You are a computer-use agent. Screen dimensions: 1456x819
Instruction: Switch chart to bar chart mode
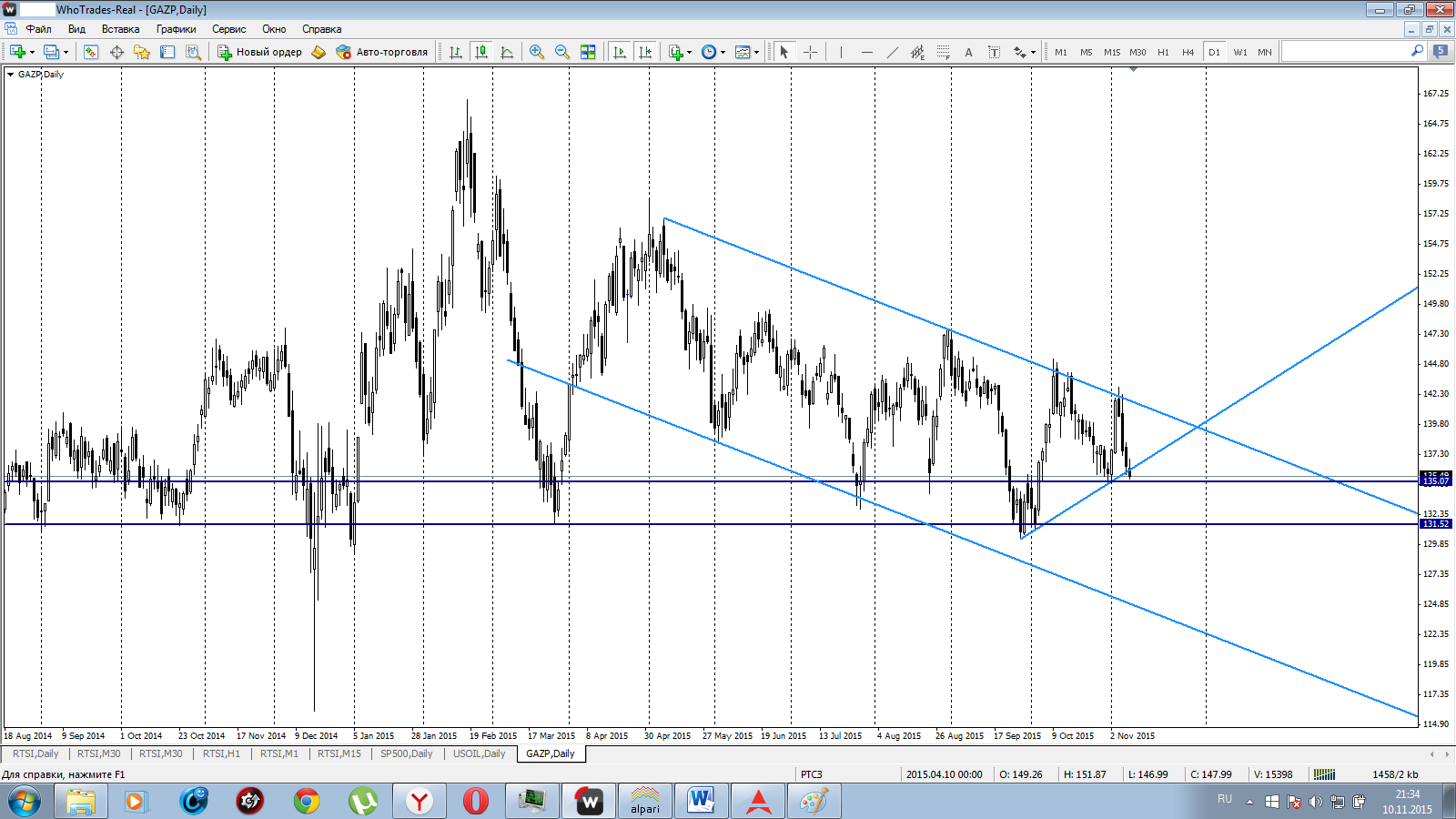pos(456,52)
